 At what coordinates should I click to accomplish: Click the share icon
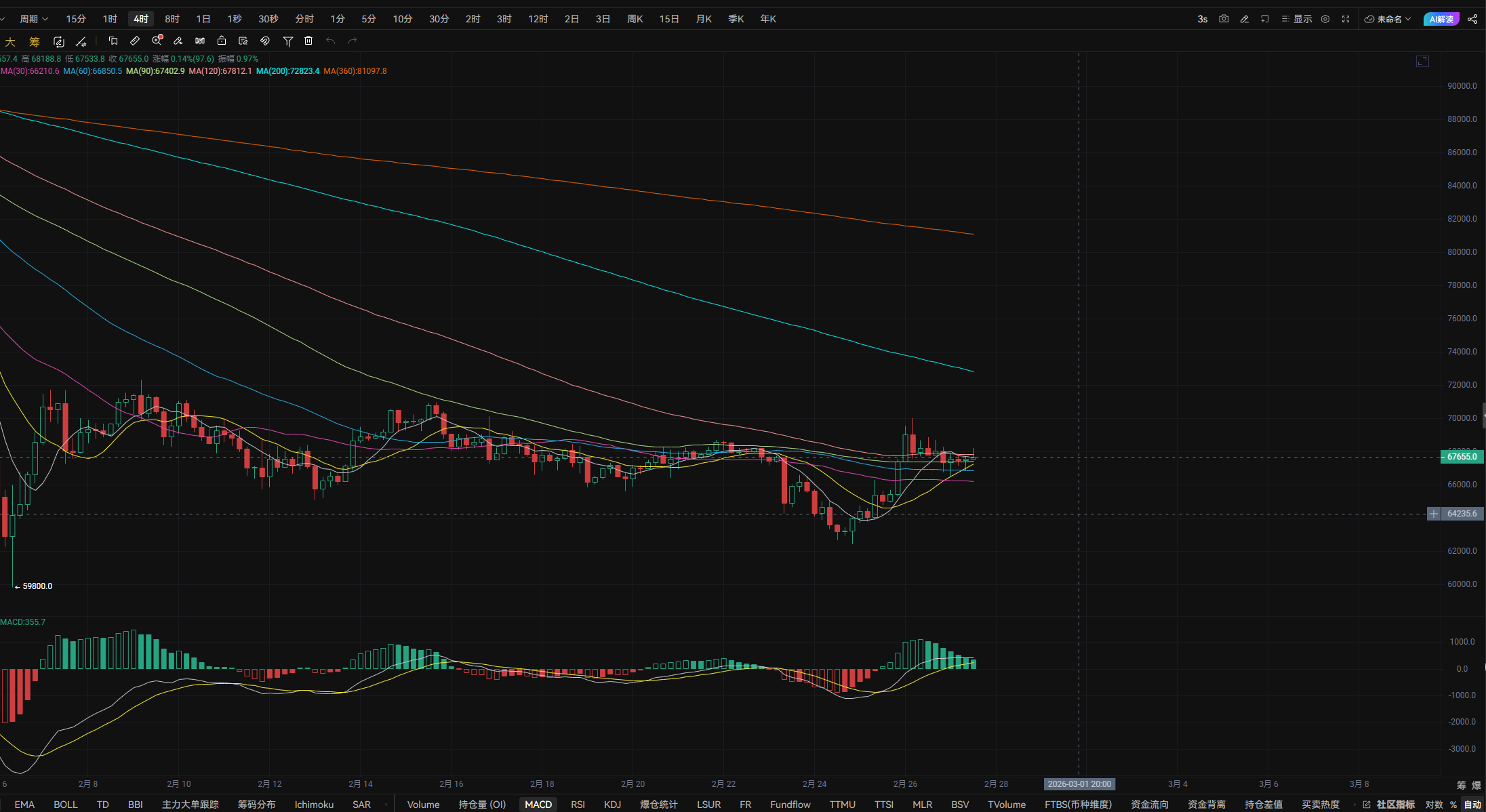pos(1472,19)
